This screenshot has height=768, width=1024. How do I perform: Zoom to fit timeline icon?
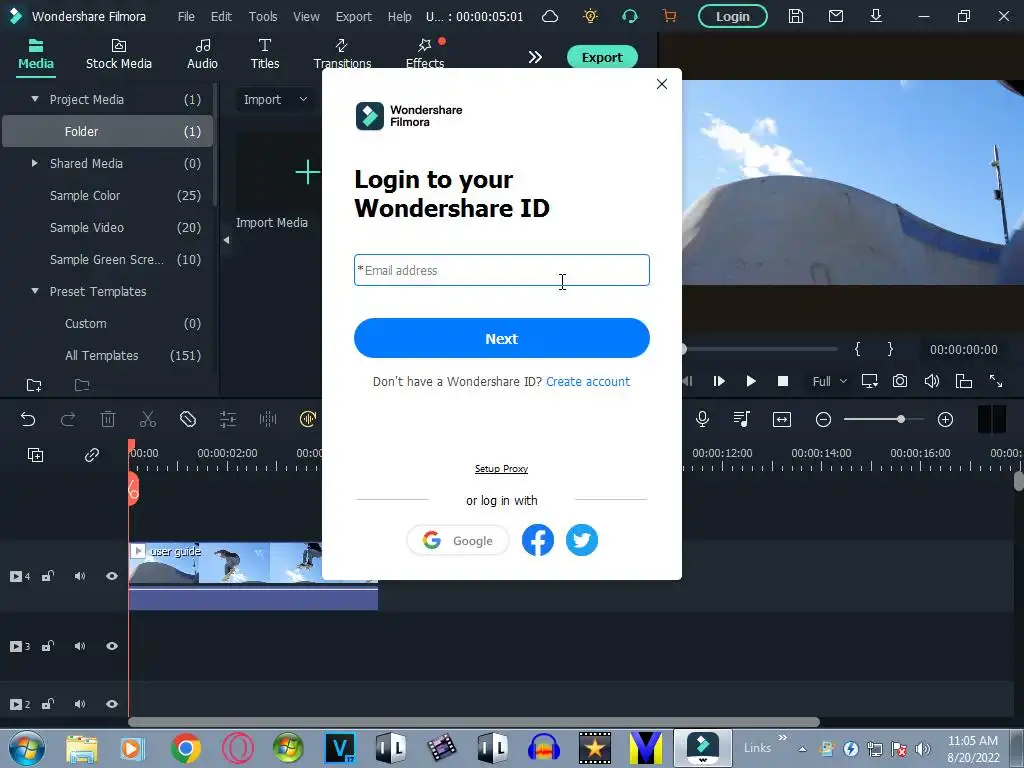click(x=782, y=419)
